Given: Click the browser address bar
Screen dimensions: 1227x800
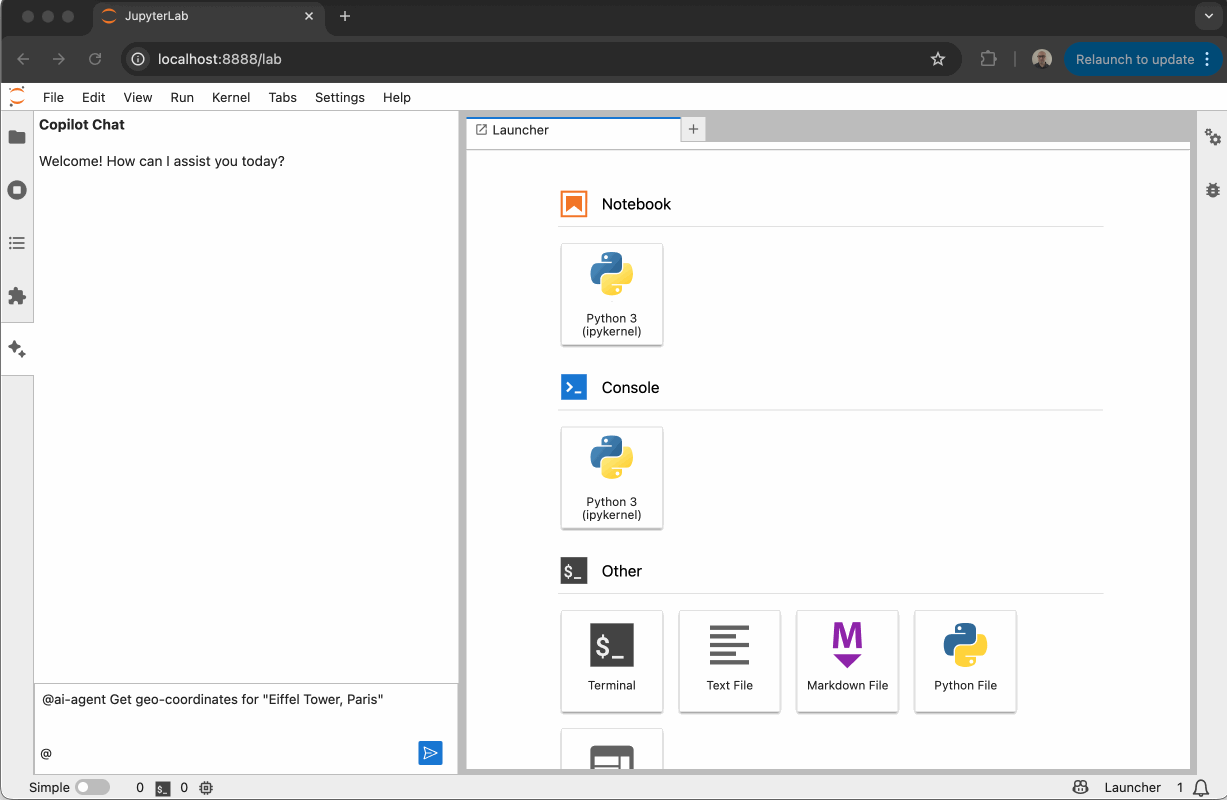Looking at the screenshot, I should click(x=540, y=59).
